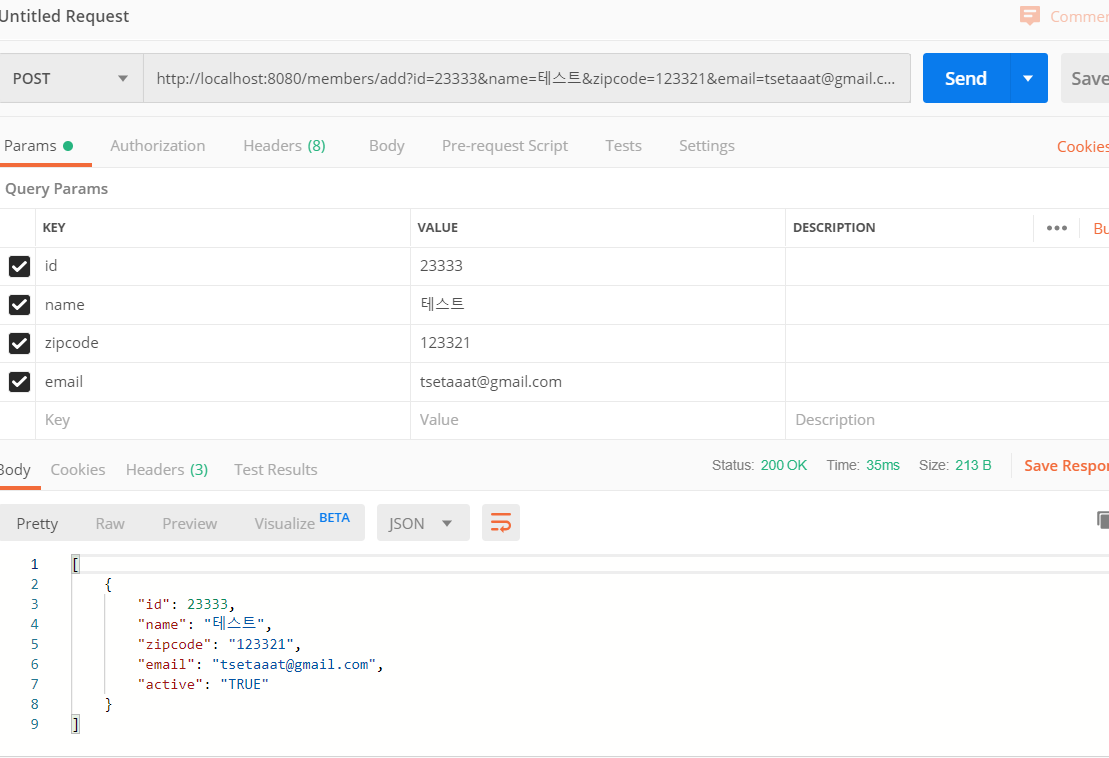
Task: Switch to the Params request tab
Action: pos(38,146)
